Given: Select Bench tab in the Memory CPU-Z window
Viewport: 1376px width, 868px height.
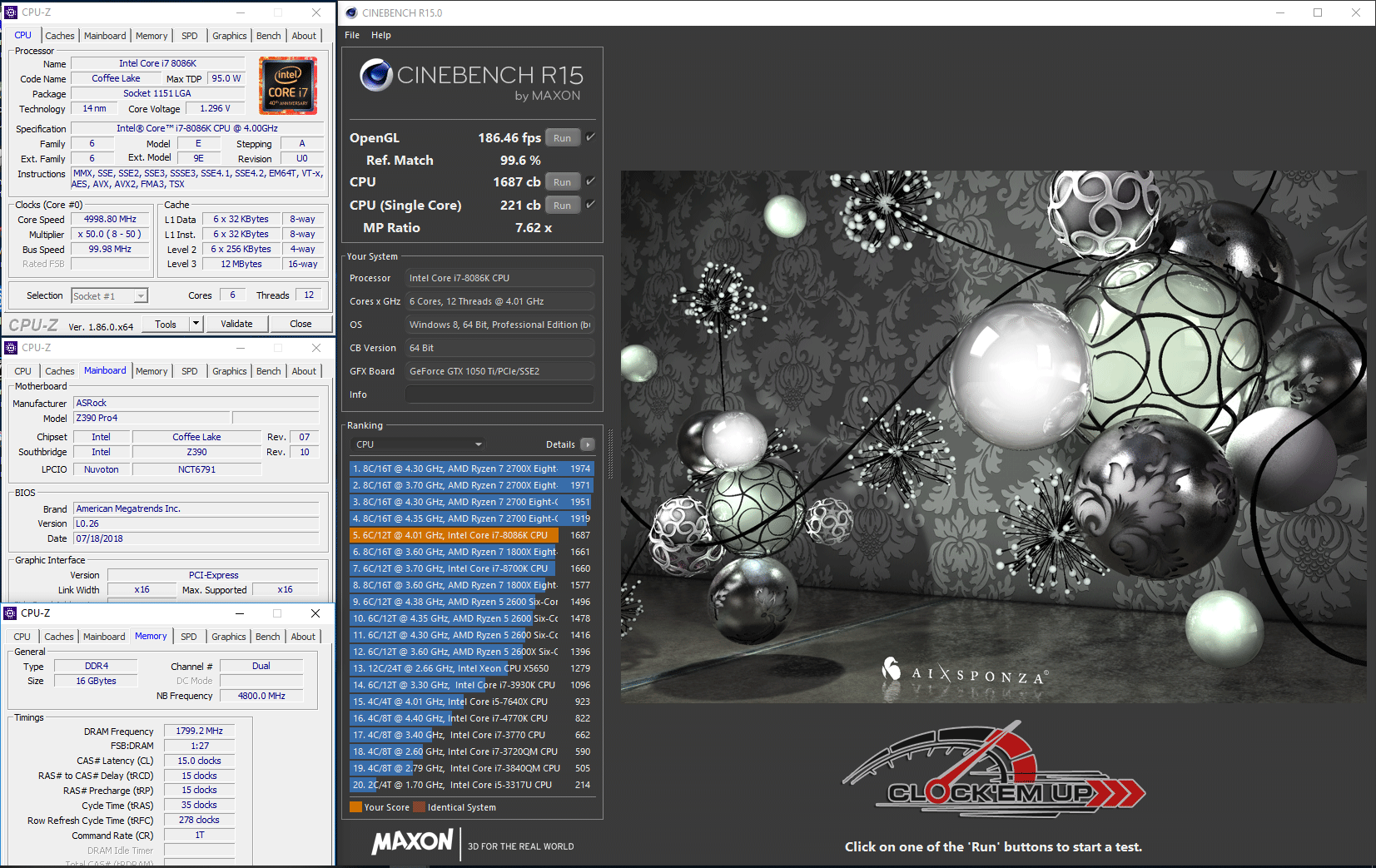Looking at the screenshot, I should 268,637.
